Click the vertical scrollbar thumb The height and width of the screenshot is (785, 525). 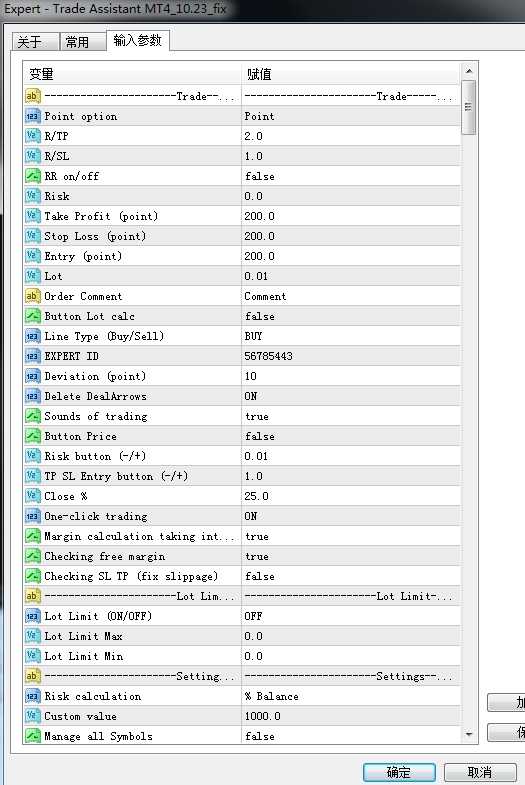tap(468, 107)
